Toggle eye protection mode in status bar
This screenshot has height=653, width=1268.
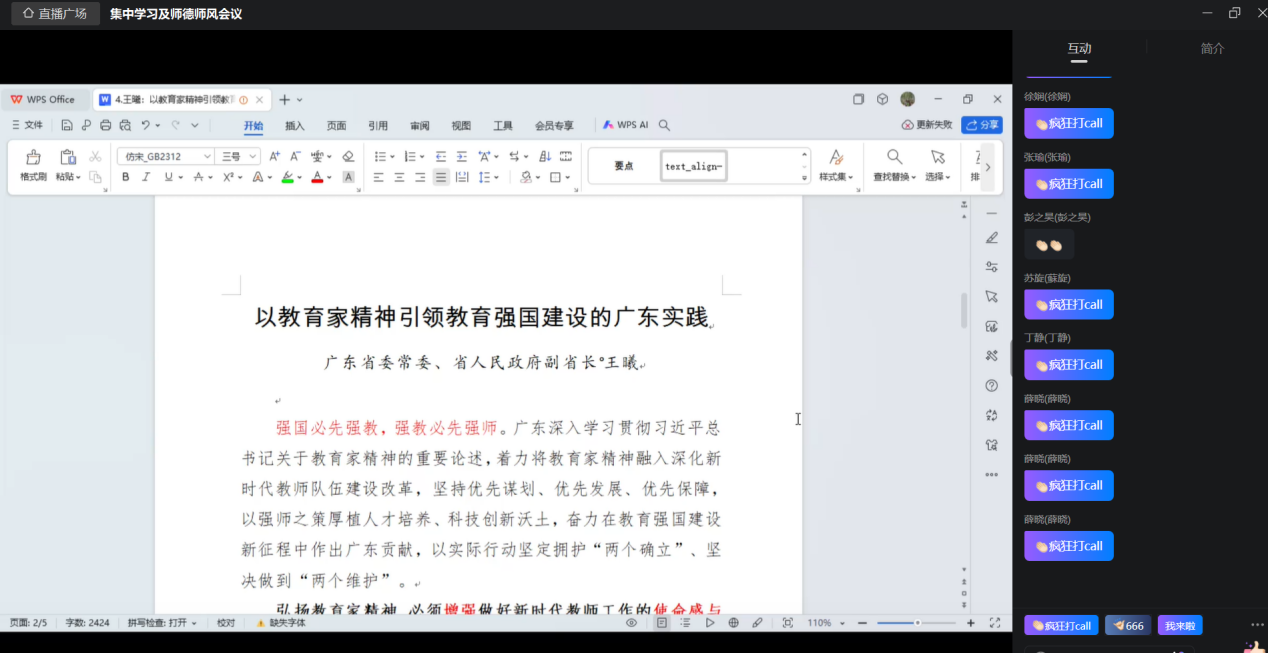(631, 623)
